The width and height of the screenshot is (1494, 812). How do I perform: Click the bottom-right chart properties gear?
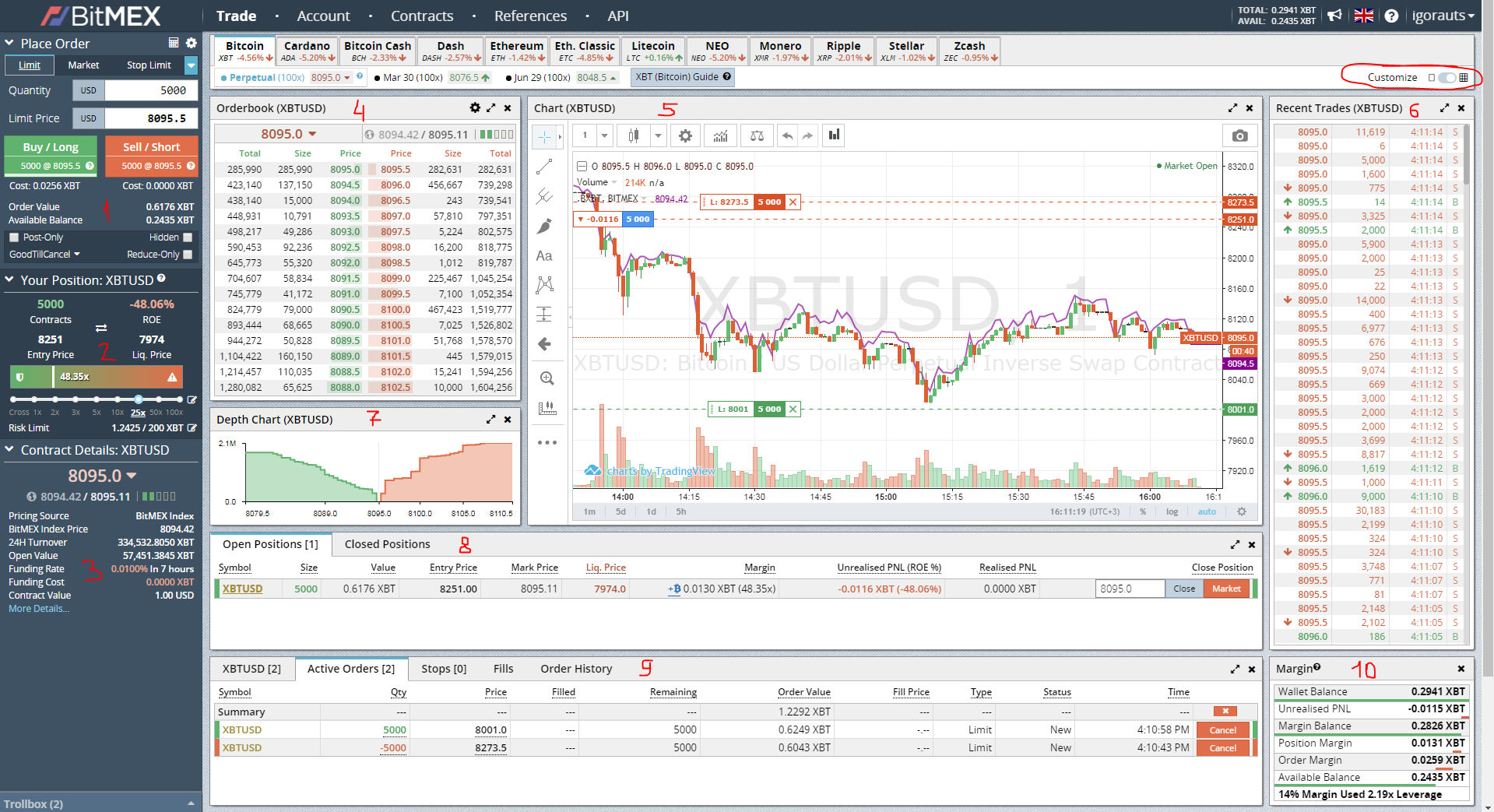tap(1242, 511)
